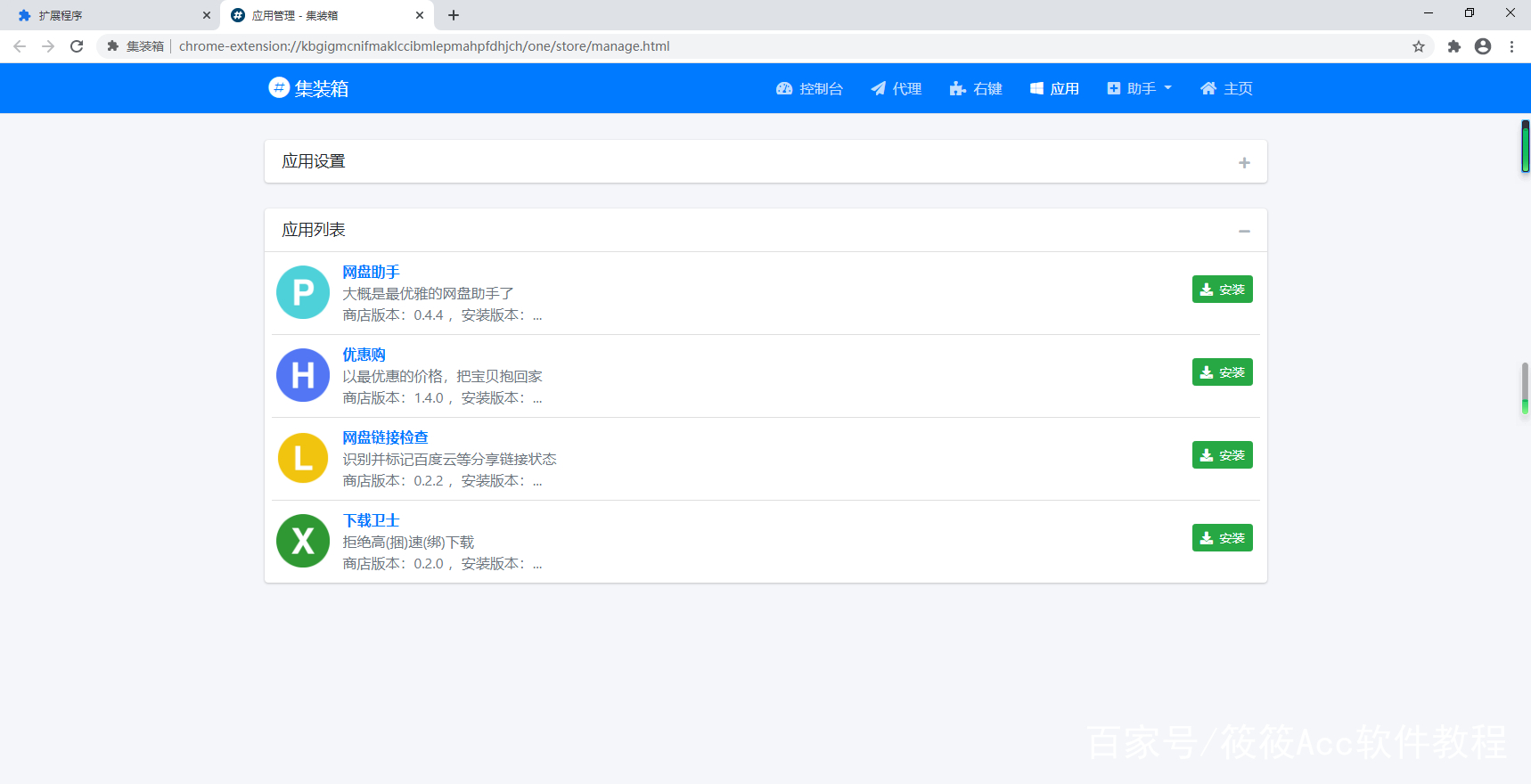This screenshot has width=1531, height=784.
Task: Close the 应用管理 - 集装箱 tab
Action: 420,15
